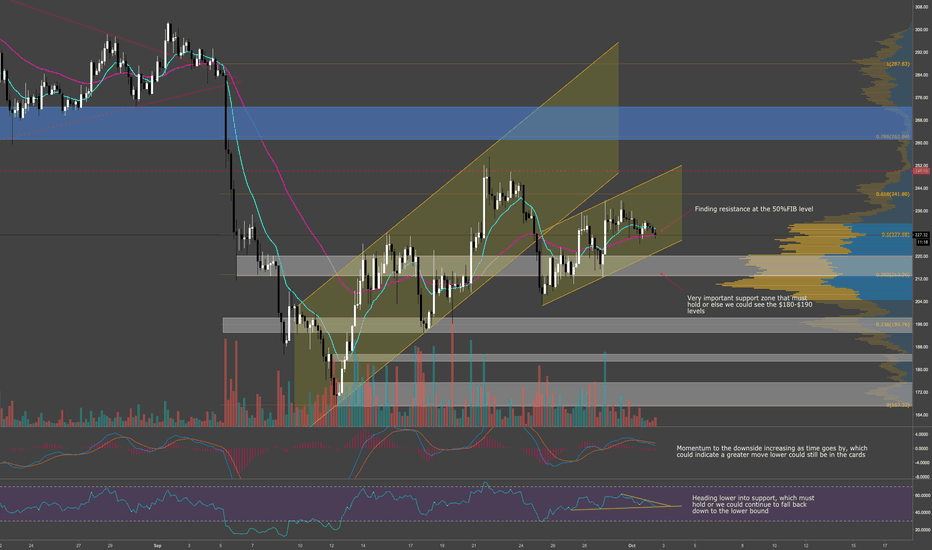
Task: Click the 40.0000 RSI scale label
Action: 922,513
